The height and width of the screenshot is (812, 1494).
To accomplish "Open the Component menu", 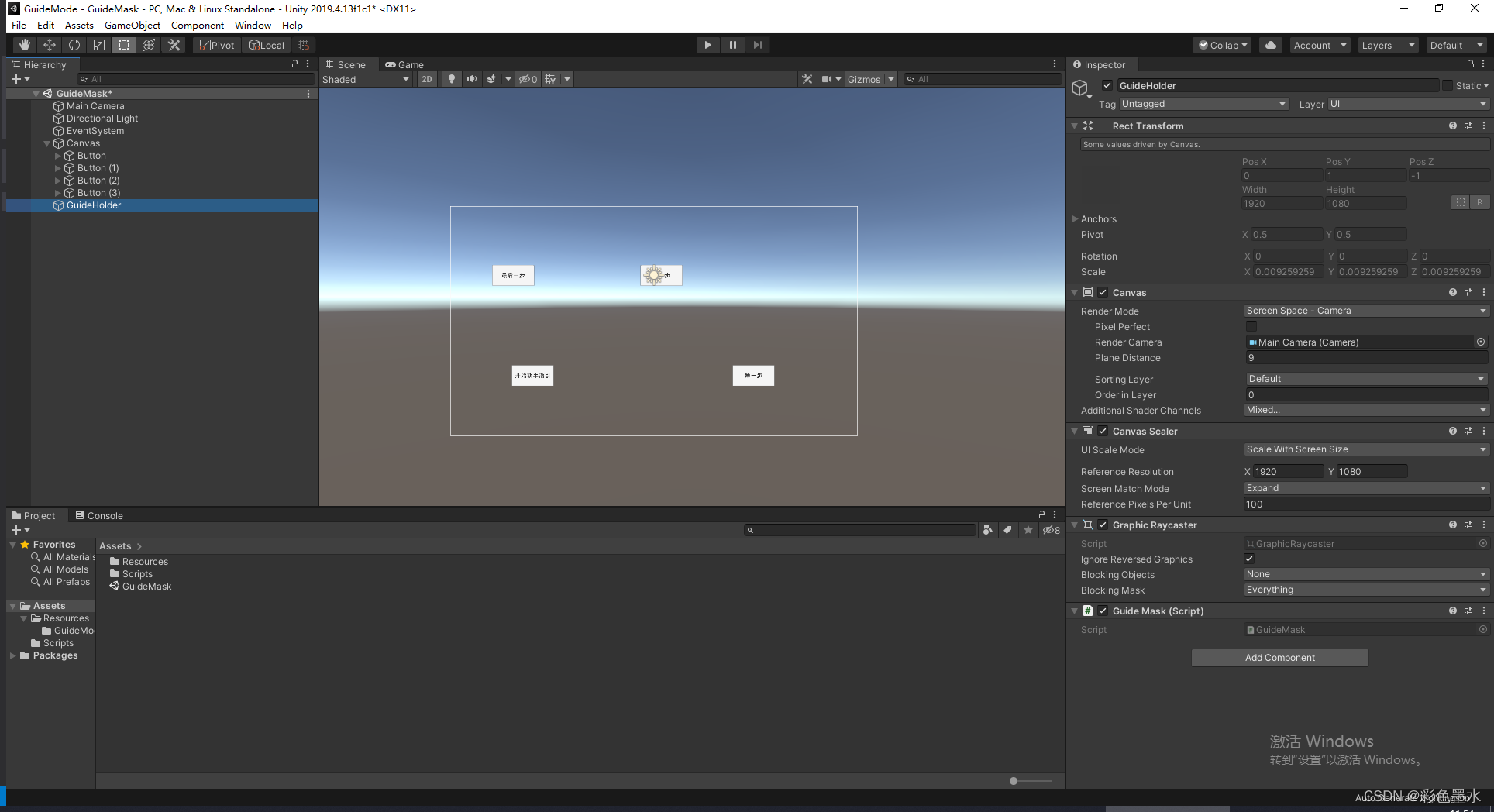I will (x=198, y=25).
